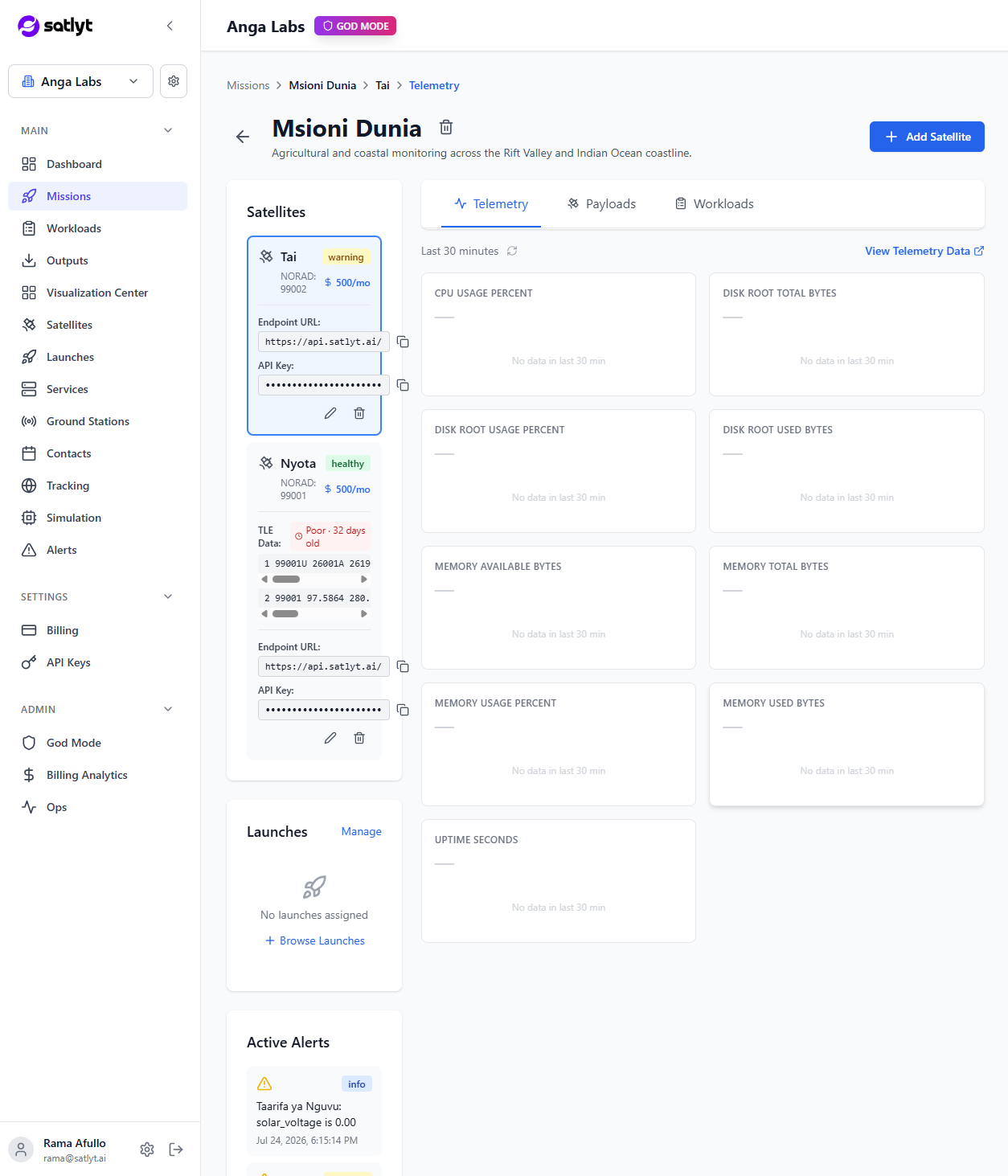Image resolution: width=1008 pixels, height=1176 pixels.
Task: Click Nyota's API Key field
Action: click(324, 710)
